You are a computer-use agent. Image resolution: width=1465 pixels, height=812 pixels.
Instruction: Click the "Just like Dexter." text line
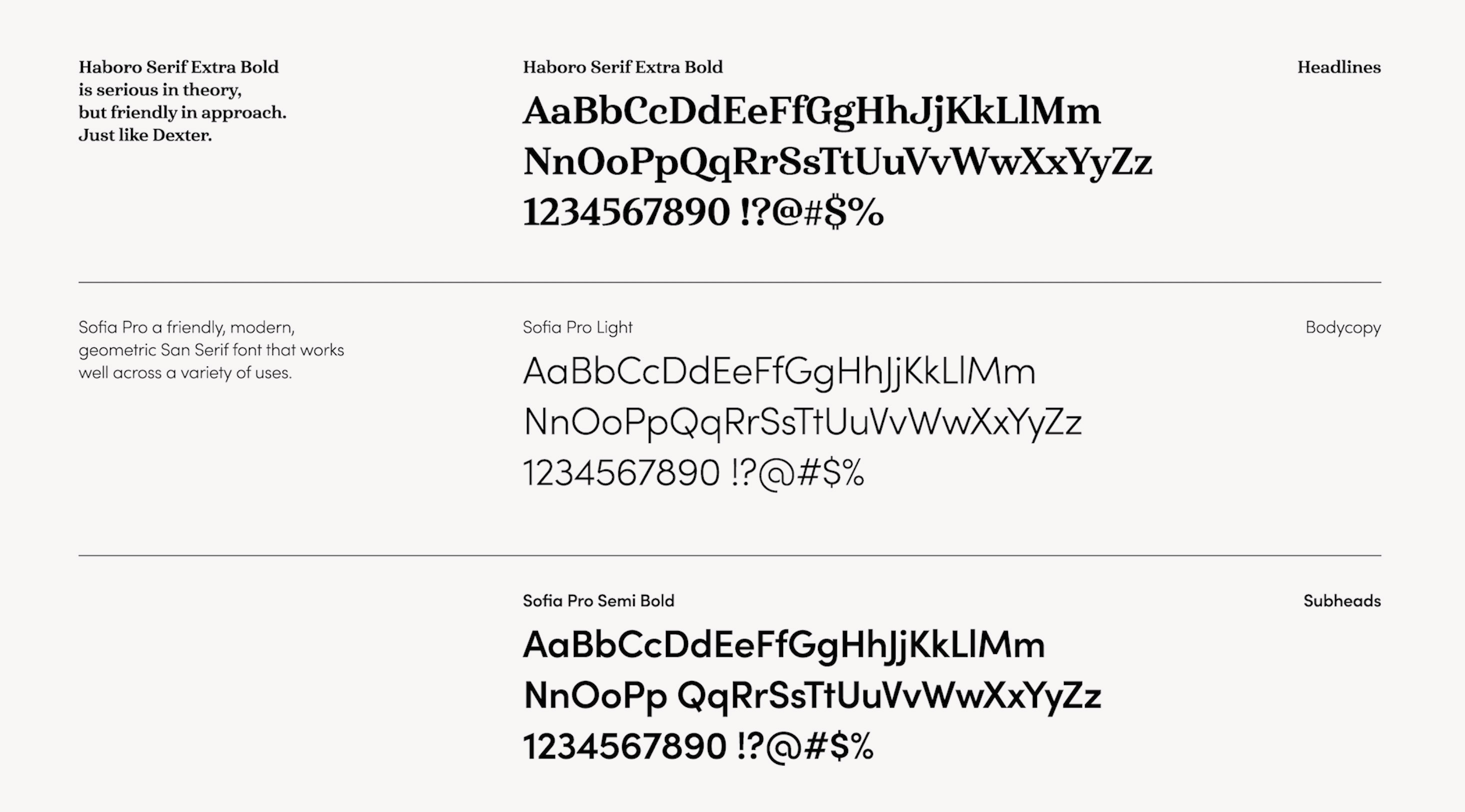point(145,135)
